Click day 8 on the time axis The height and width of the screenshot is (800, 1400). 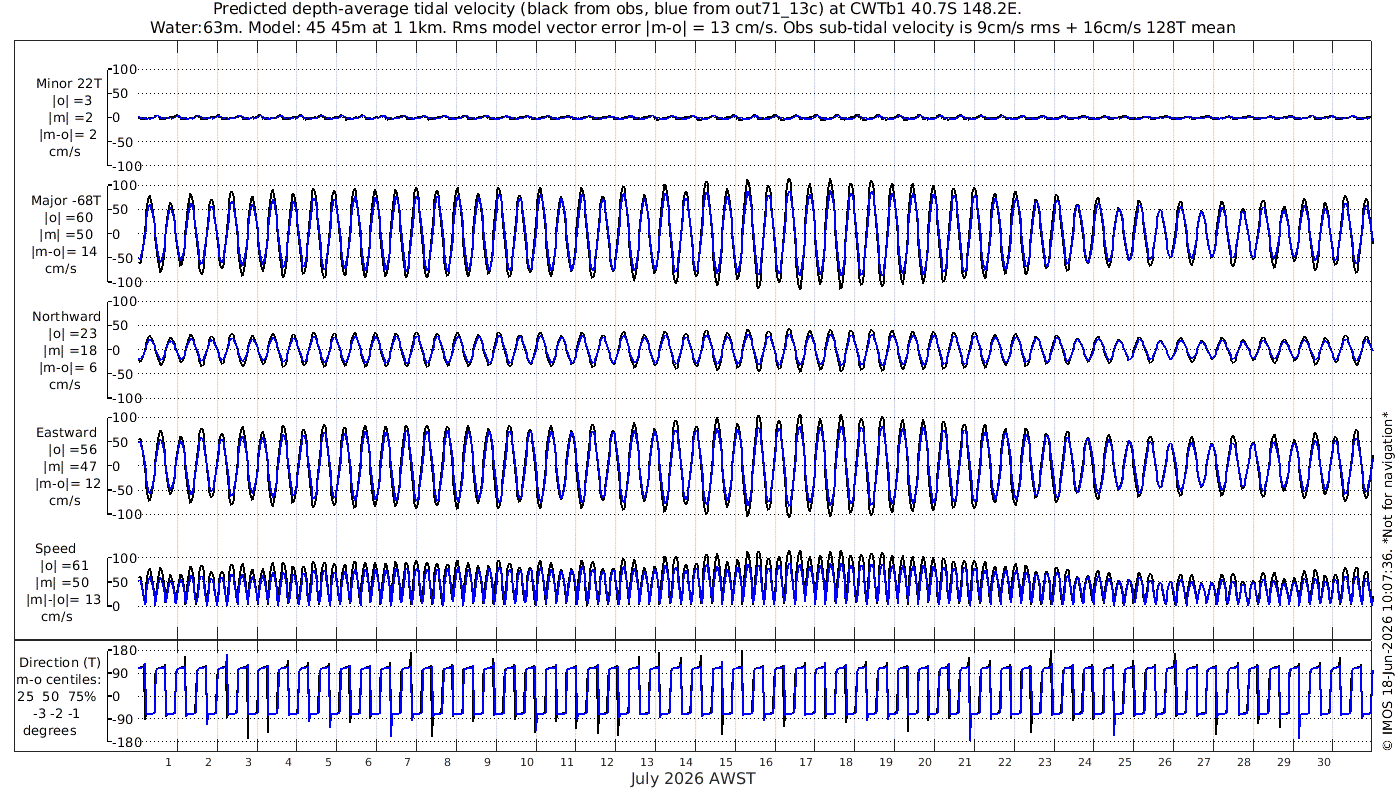(x=447, y=761)
